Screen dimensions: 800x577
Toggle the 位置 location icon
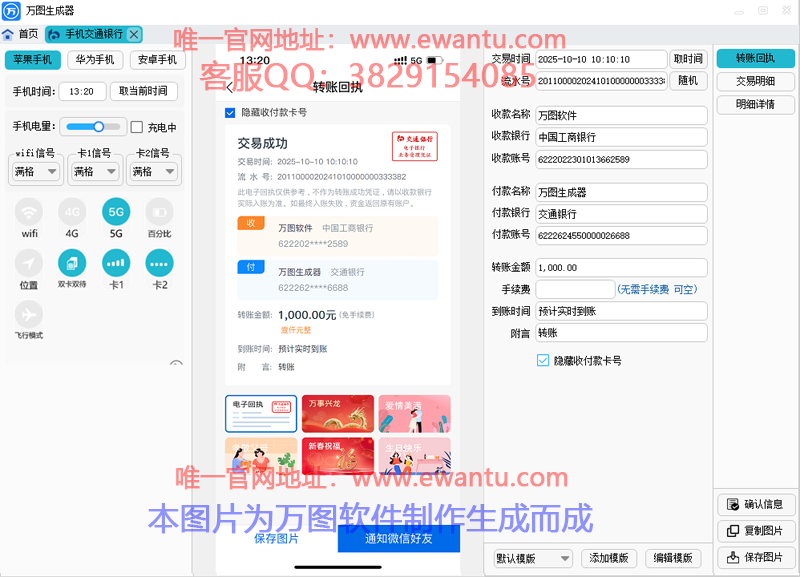[29, 263]
